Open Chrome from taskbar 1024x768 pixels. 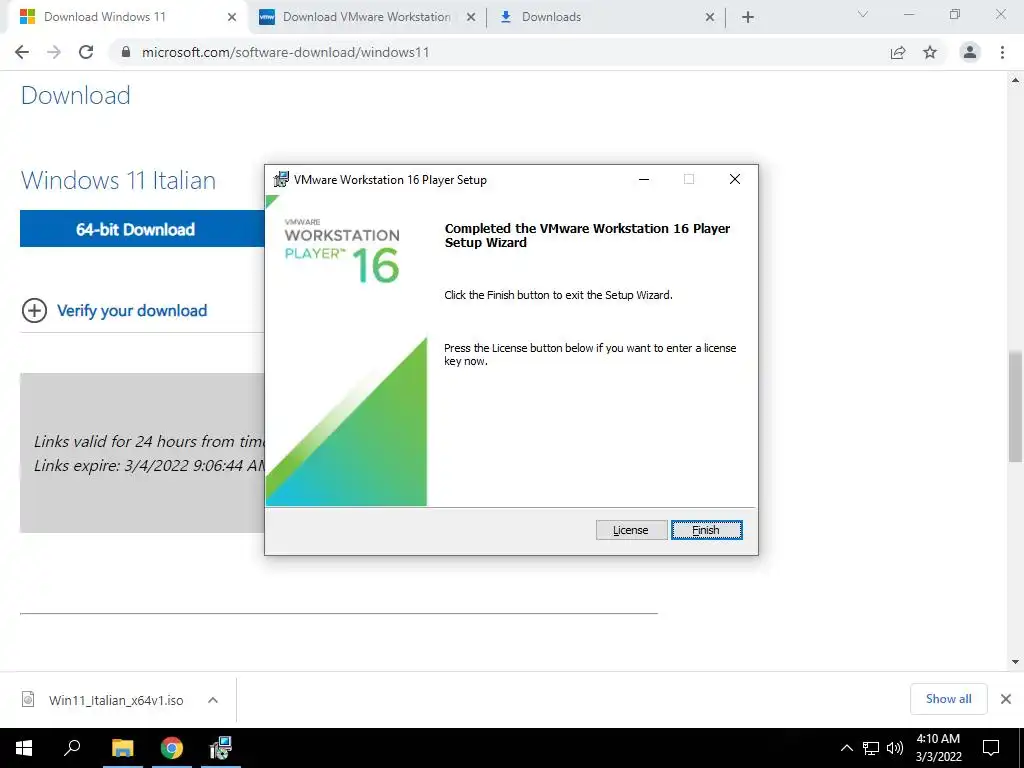[172, 748]
